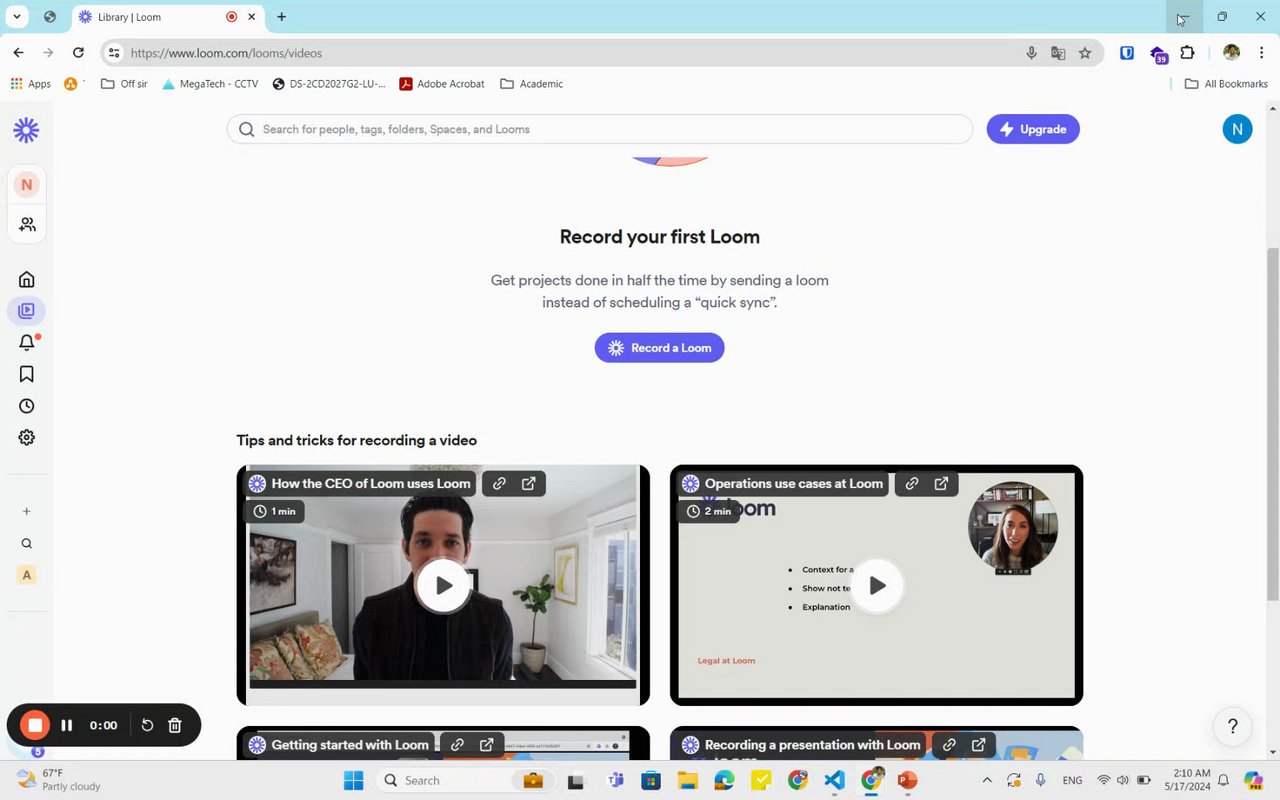
Task: Open a new tab with the plus button
Action: (281, 17)
